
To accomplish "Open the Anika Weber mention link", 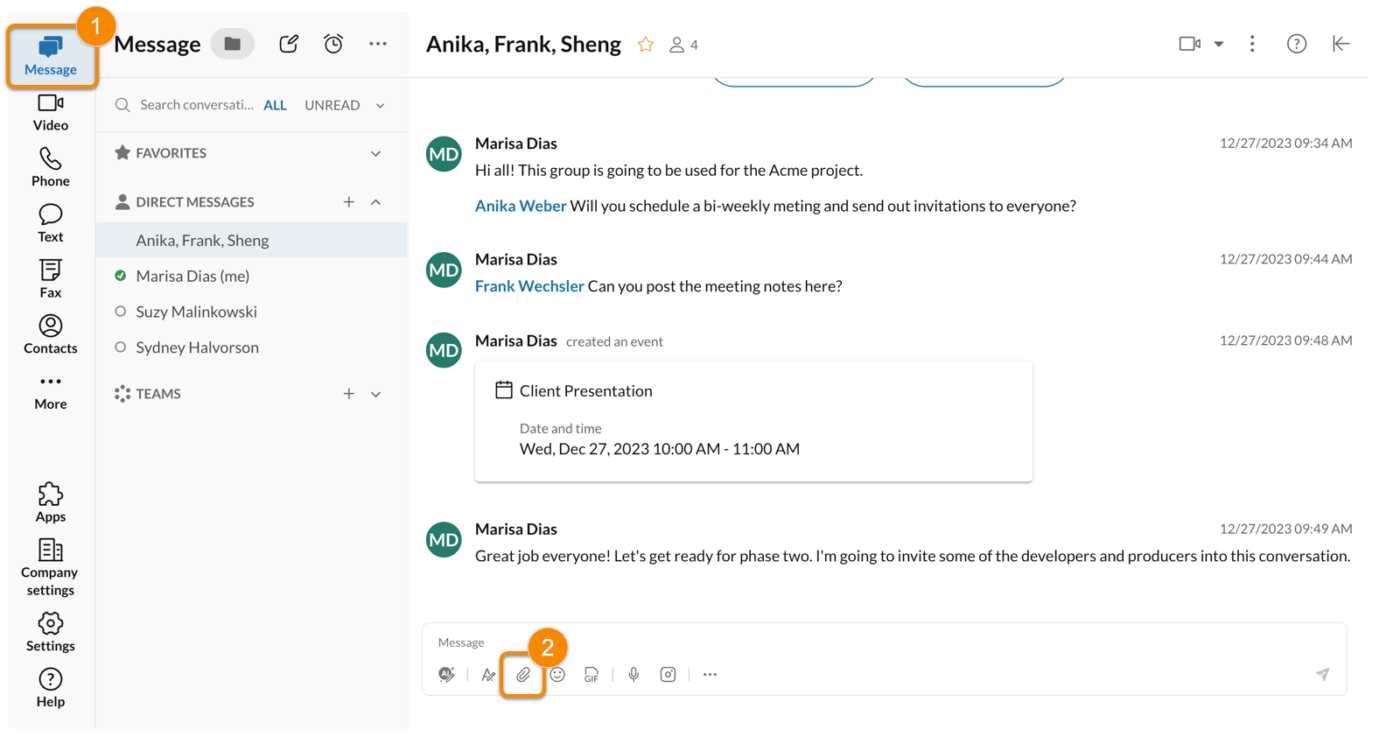I will pos(520,205).
